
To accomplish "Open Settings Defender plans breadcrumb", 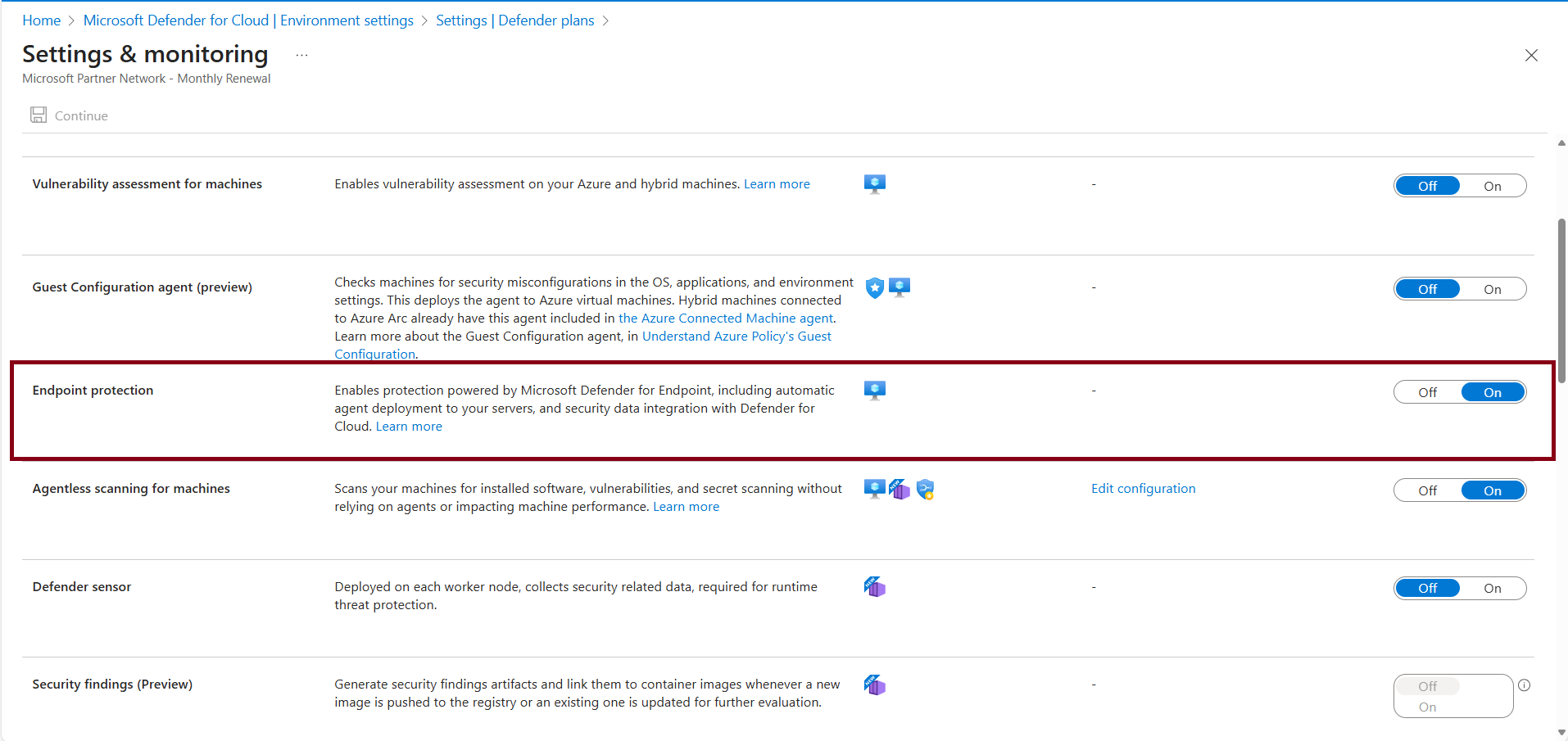I will 514,20.
